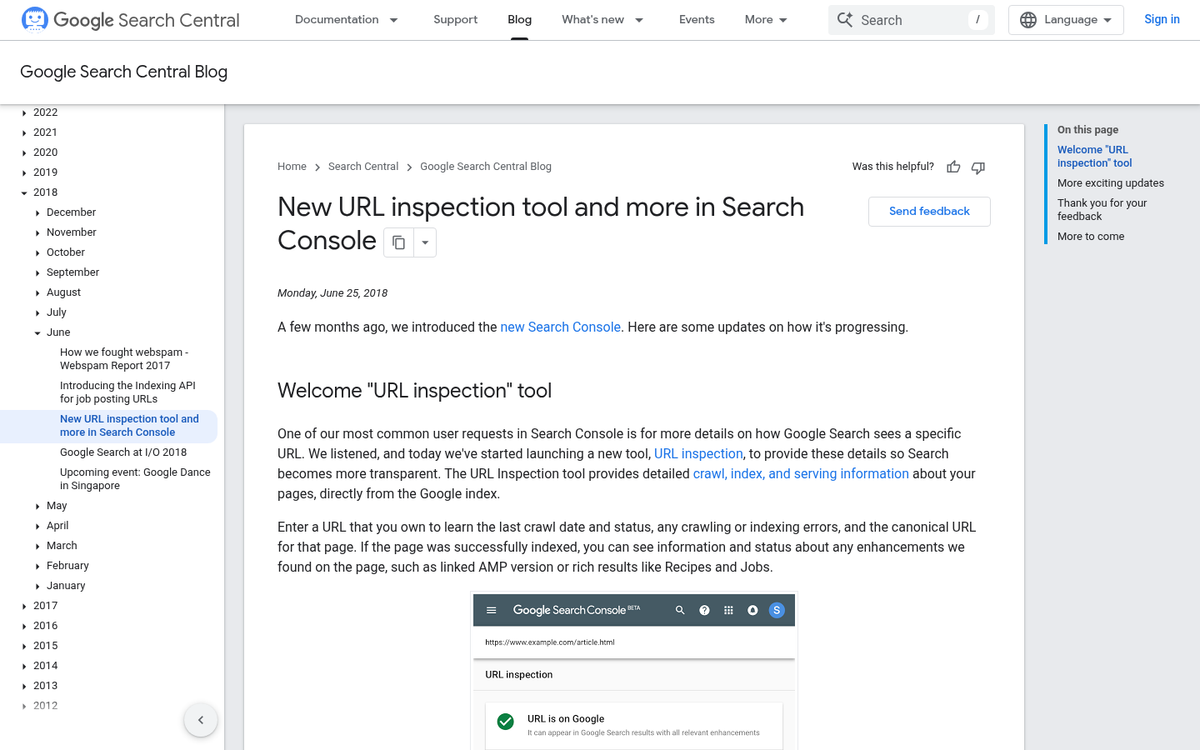Click Sign in at the top right
The width and height of the screenshot is (1200, 750).
tap(1161, 19)
